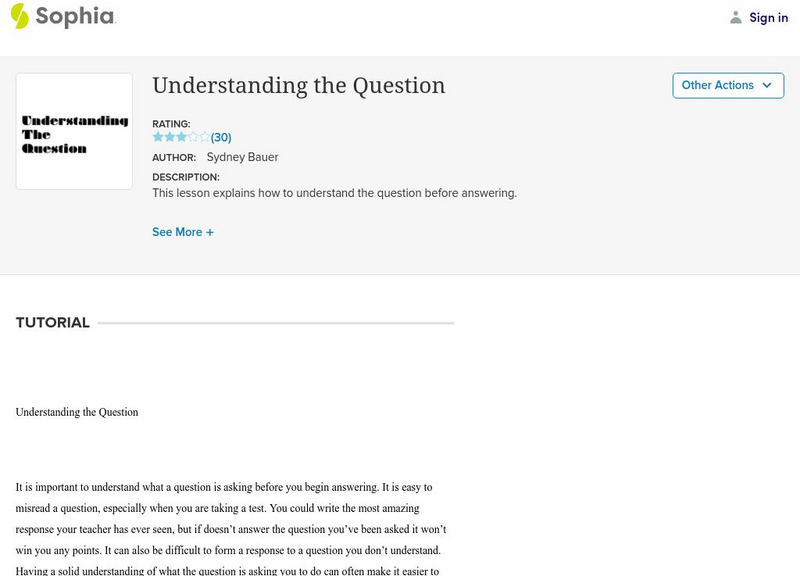Click the TUTORIAL section heading
This screenshot has width=800, height=576.
(x=53, y=323)
